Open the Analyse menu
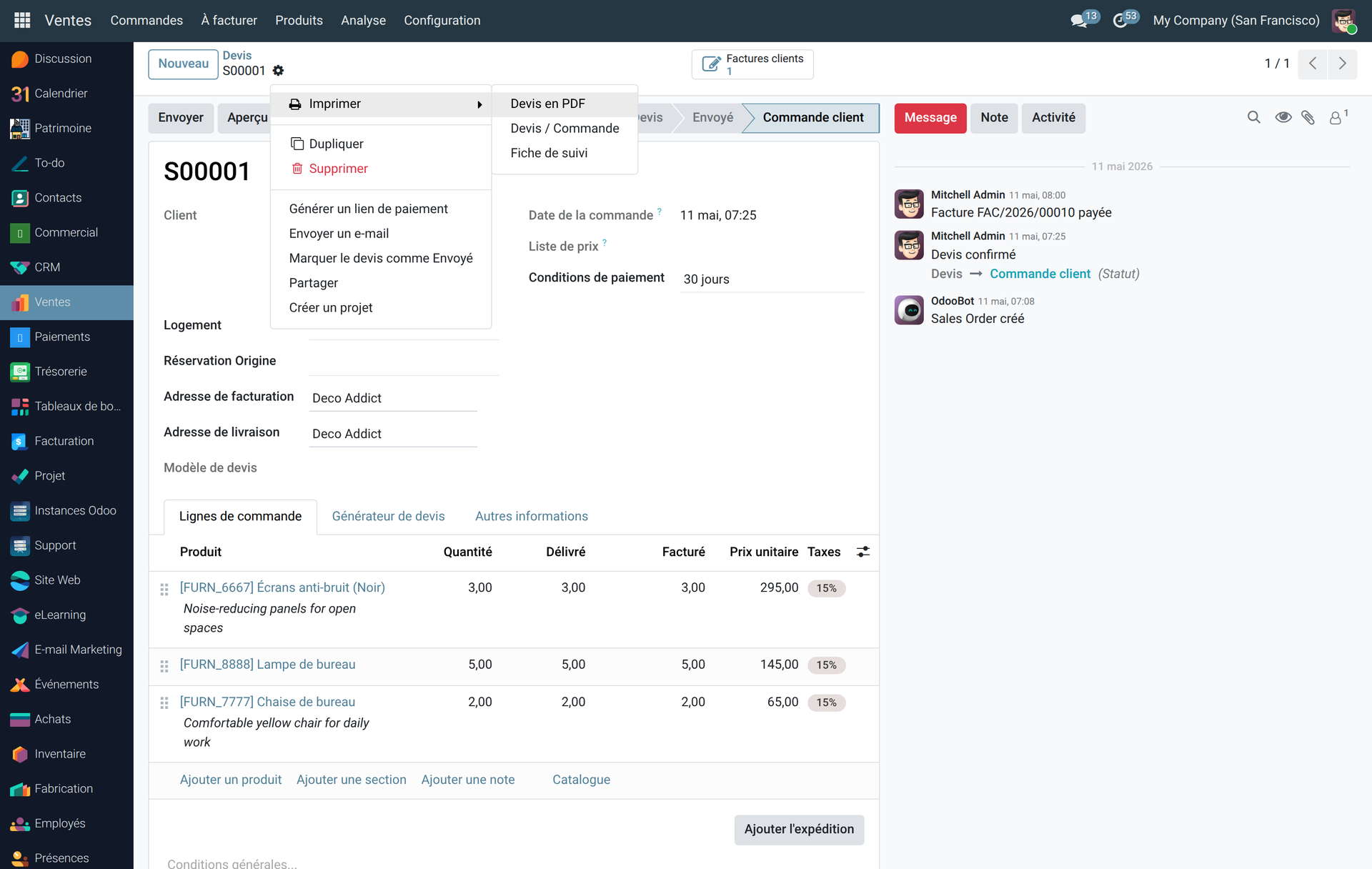This screenshot has height=869, width=1372. click(x=363, y=20)
